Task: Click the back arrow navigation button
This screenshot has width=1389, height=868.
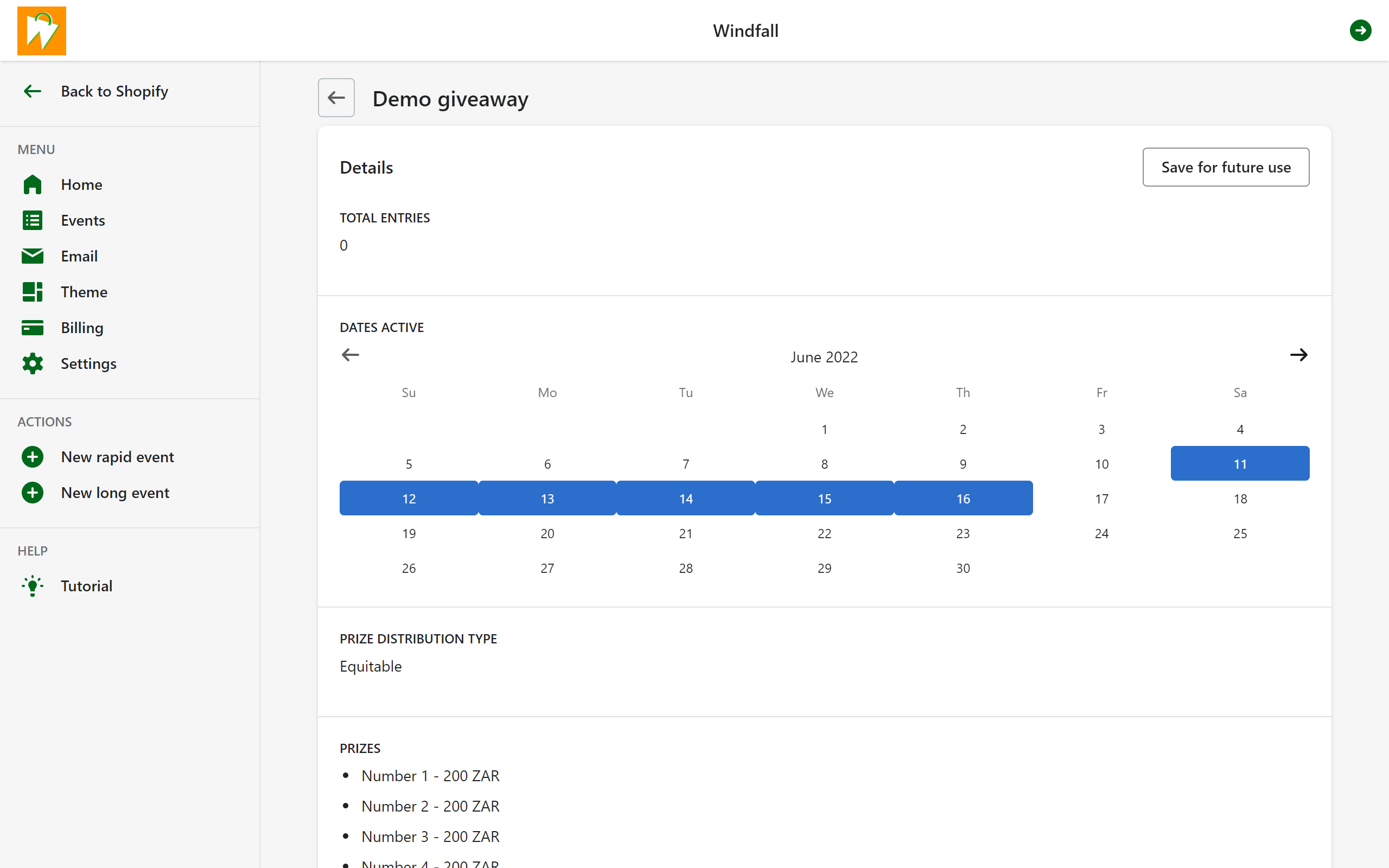Action: point(337,97)
